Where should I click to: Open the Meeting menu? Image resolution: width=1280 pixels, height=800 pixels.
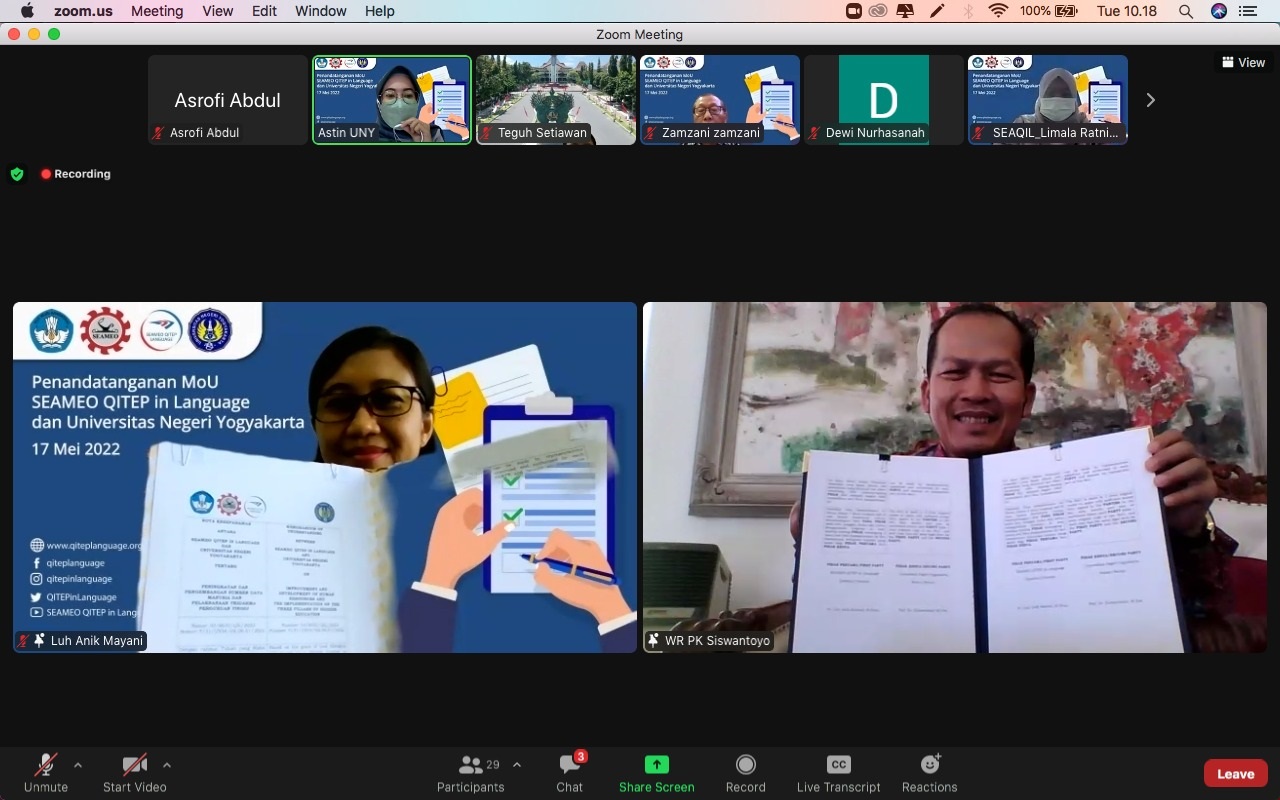pyautogui.click(x=157, y=11)
